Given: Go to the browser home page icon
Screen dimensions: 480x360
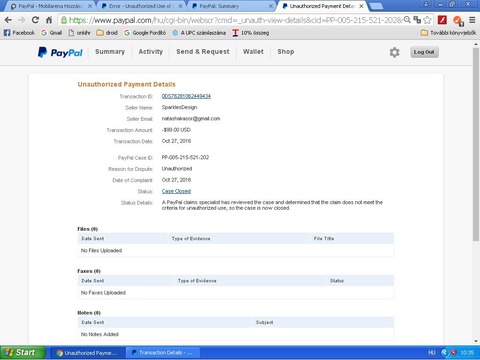Looking at the screenshot, I should tap(49, 20).
